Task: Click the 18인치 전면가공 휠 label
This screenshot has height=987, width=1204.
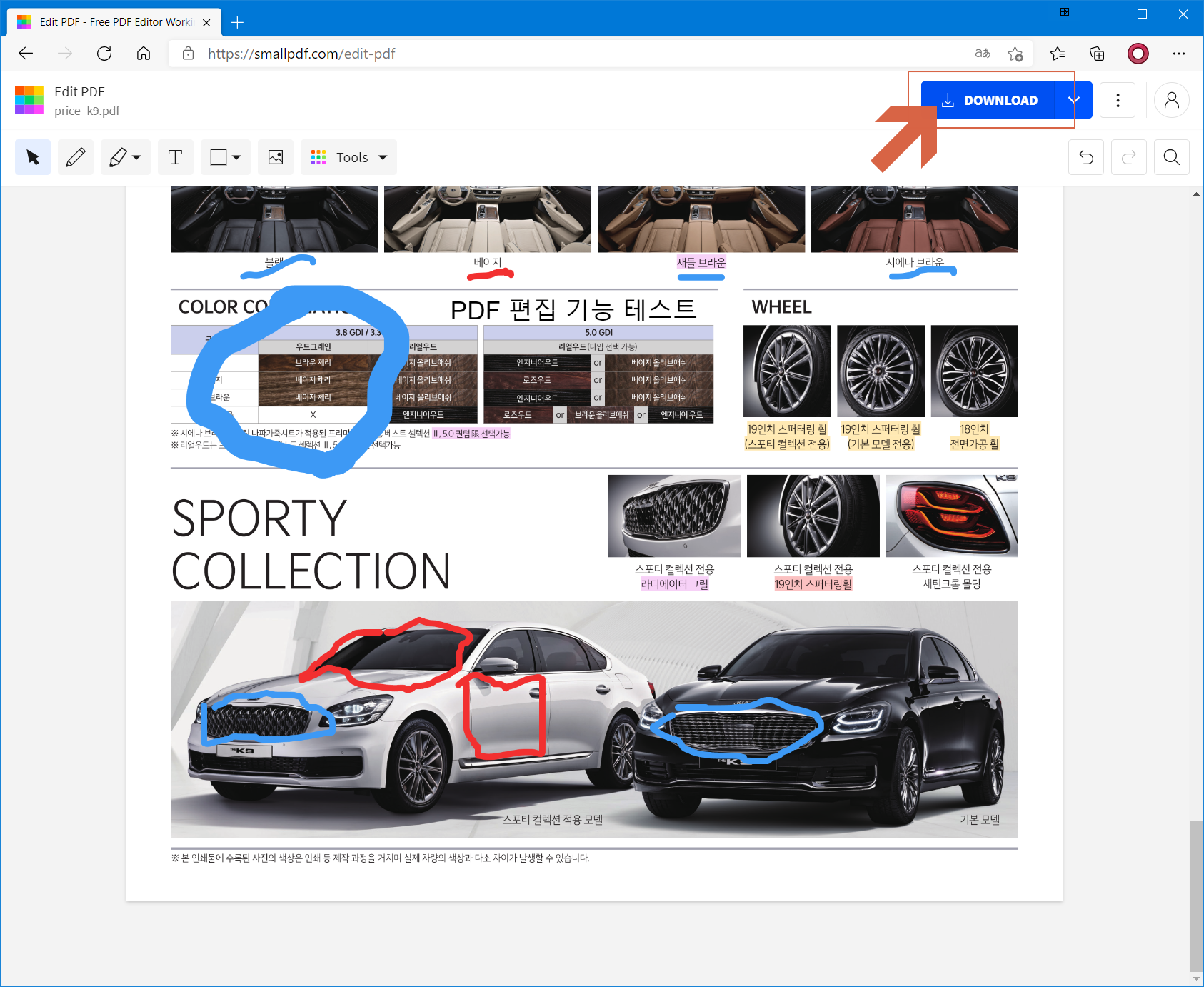Action: click(x=974, y=436)
